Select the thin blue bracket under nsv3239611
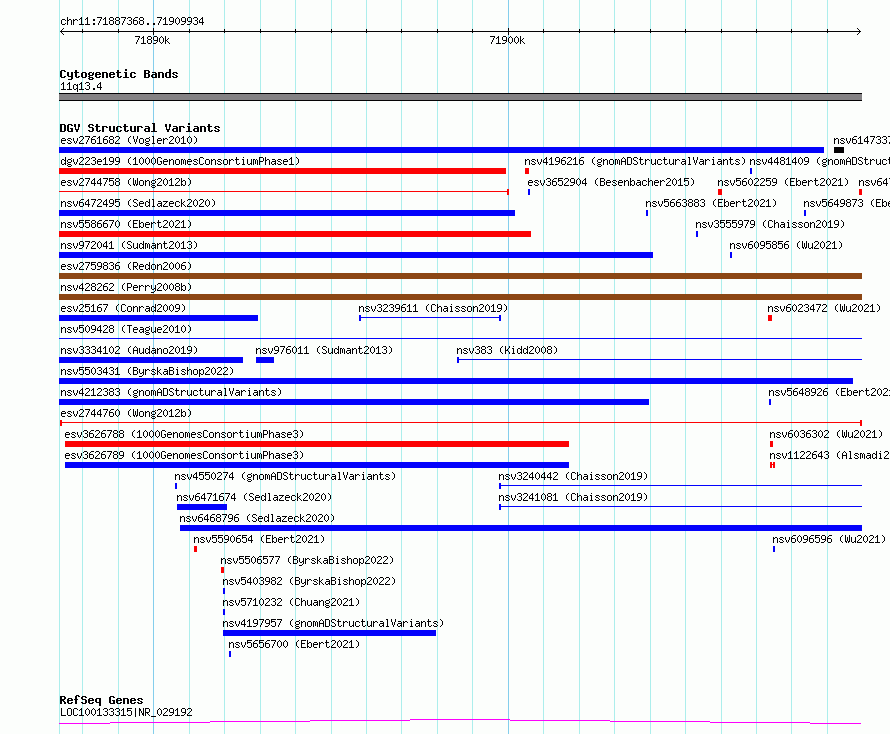890x734 pixels. (x=430, y=318)
